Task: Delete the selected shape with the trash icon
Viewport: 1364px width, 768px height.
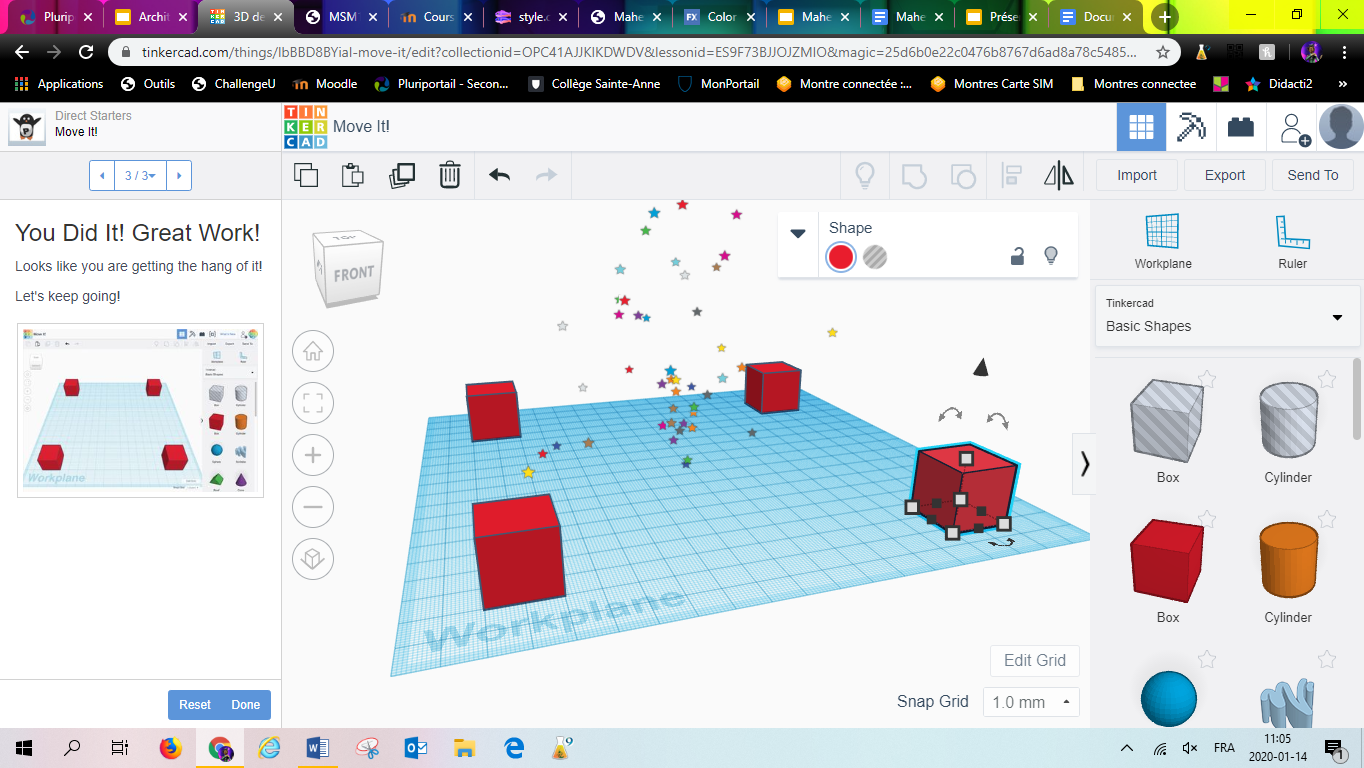Action: pyautogui.click(x=449, y=175)
